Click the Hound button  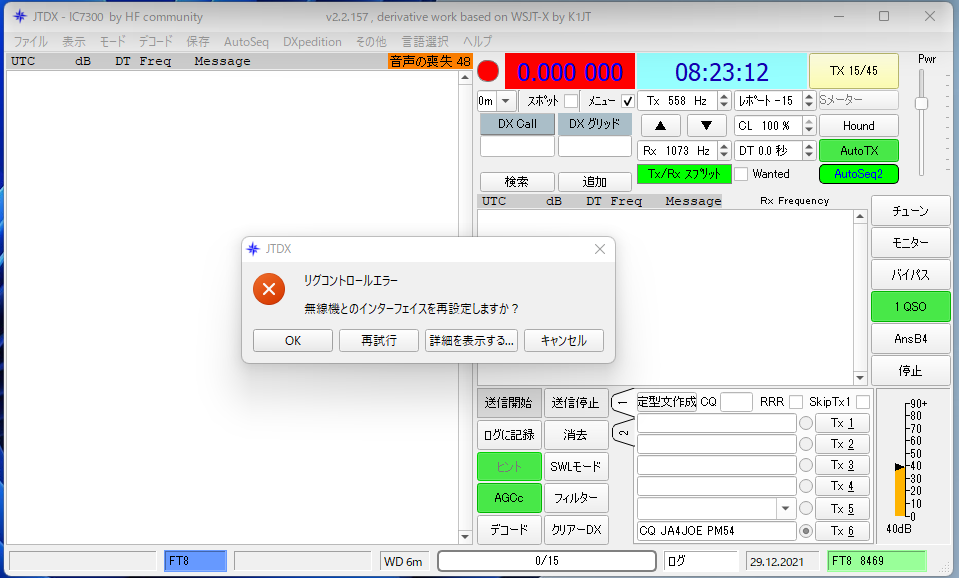tap(859, 126)
